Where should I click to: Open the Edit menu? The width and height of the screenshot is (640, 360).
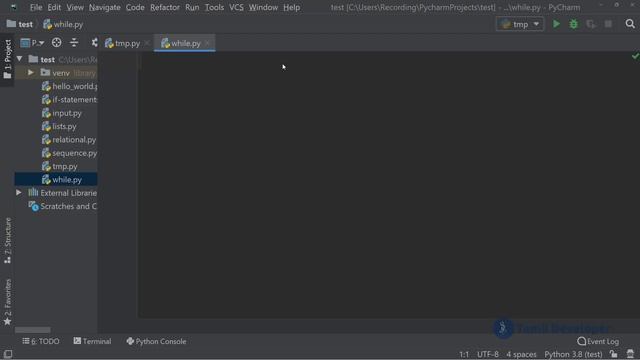[54, 7]
